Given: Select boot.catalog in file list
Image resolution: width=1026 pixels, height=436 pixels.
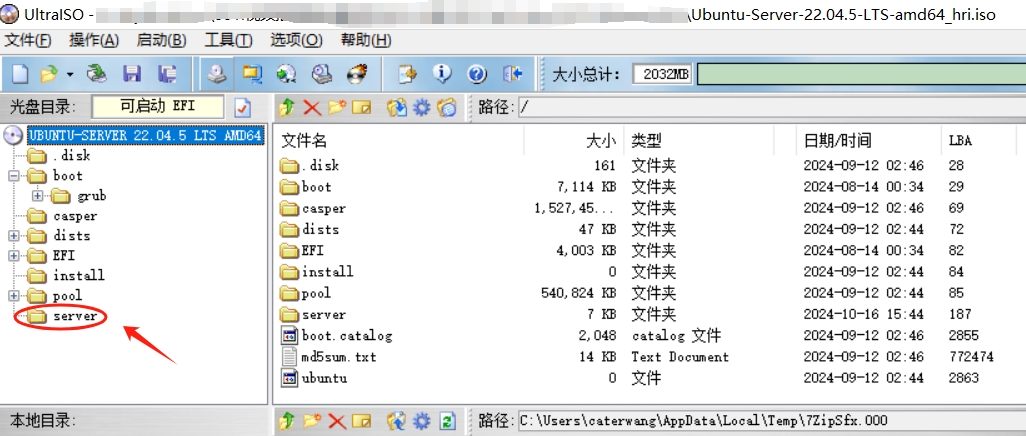Looking at the screenshot, I should (347, 336).
